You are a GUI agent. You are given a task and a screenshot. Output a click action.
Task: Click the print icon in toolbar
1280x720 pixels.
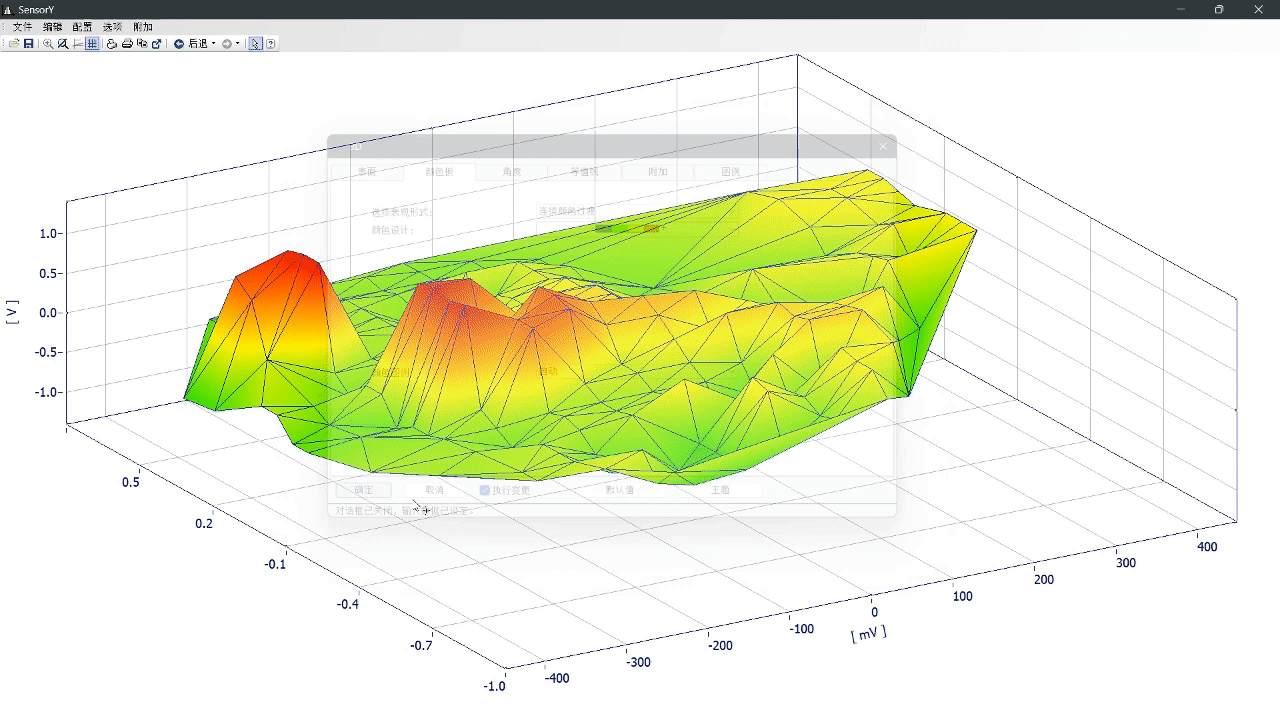(x=127, y=44)
